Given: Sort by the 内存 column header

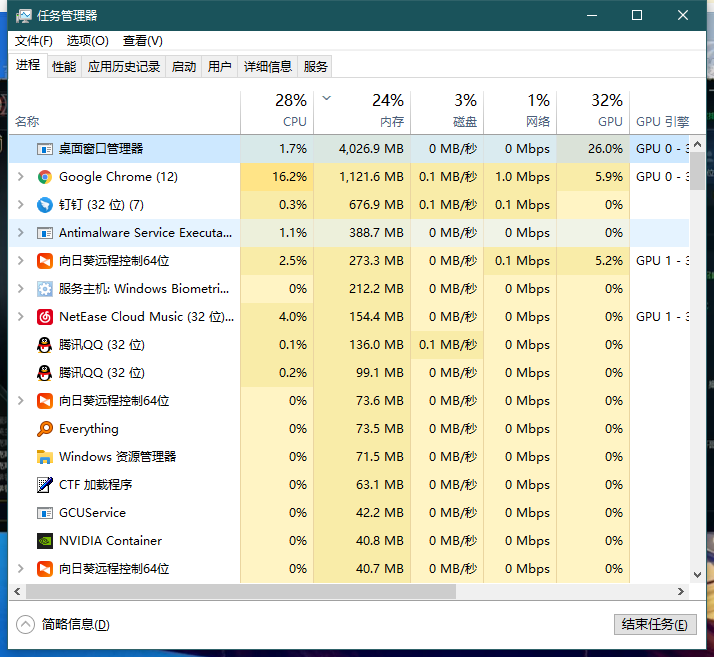Looking at the screenshot, I should point(362,111).
